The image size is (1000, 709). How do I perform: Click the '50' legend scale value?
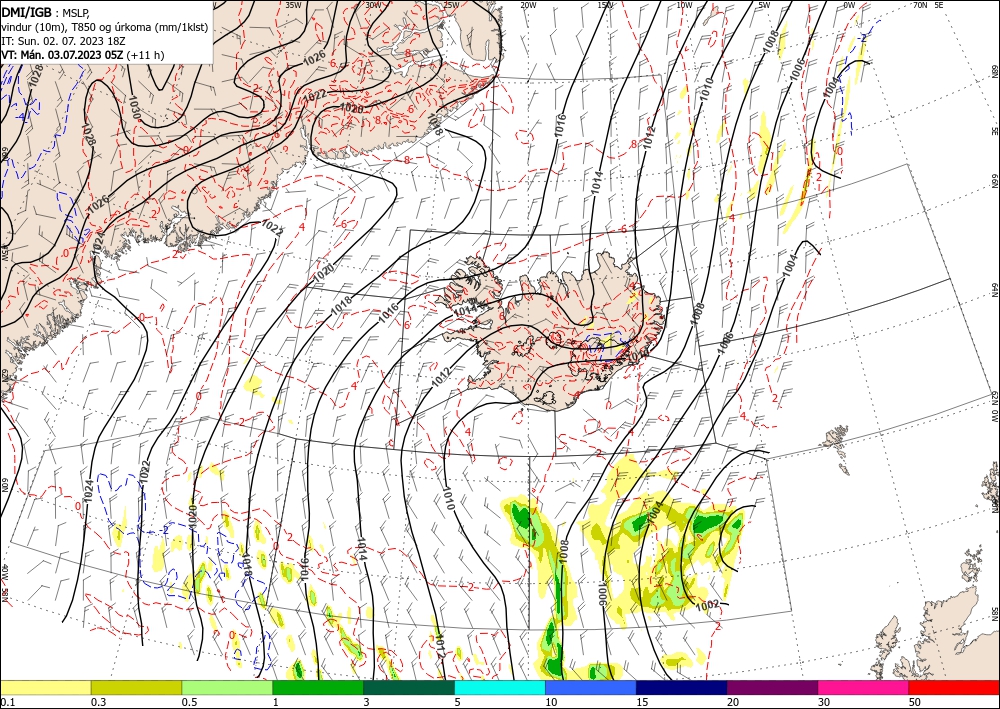(x=915, y=702)
